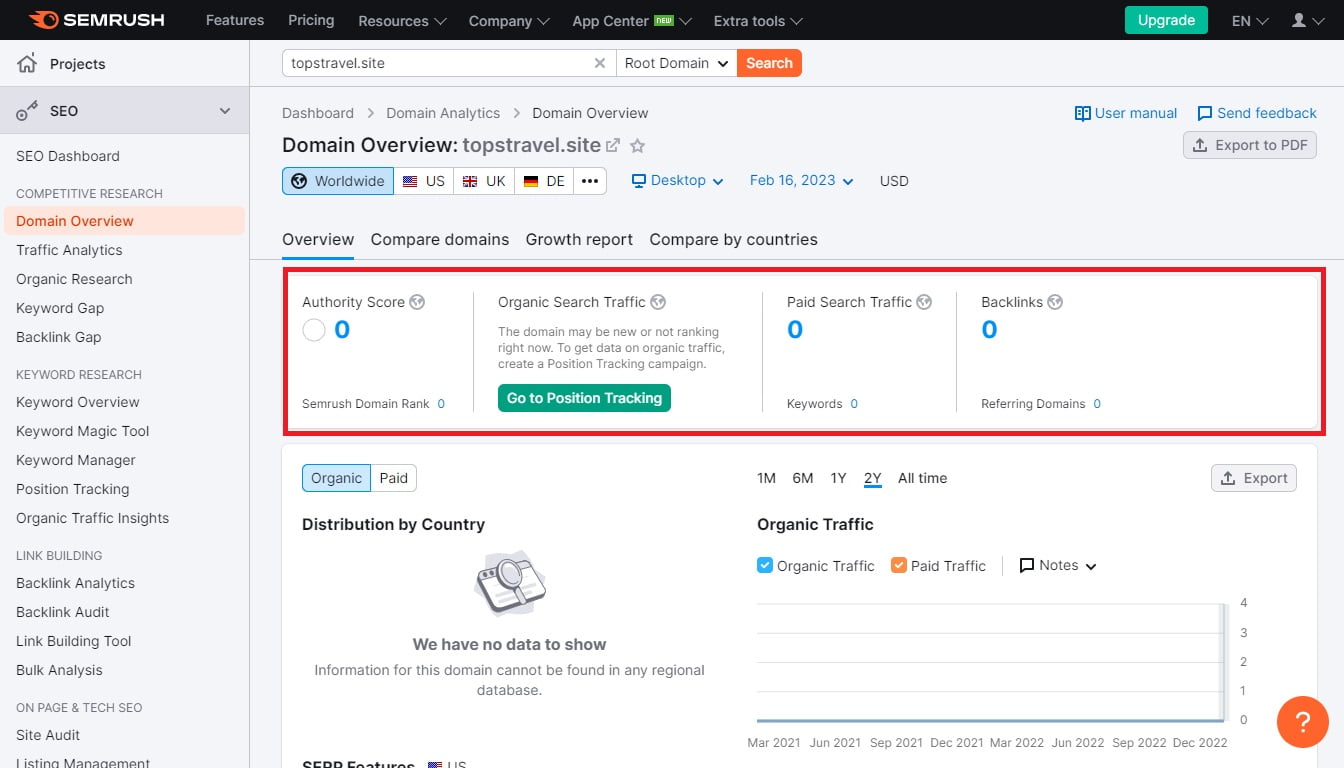Expand the Extra tools menu

[x=758, y=21]
